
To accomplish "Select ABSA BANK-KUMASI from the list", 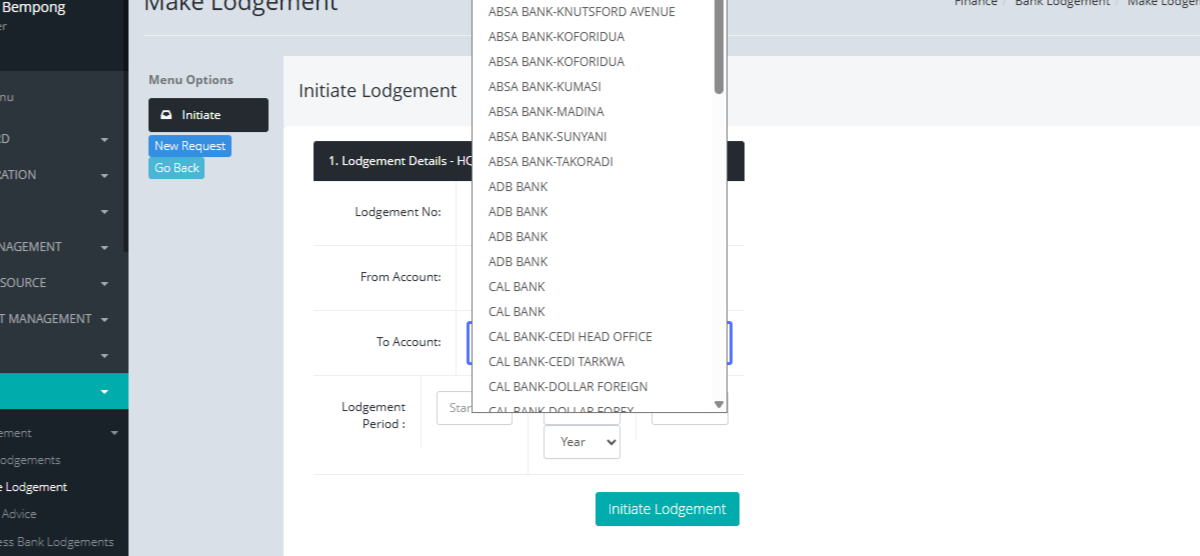I will [x=544, y=87].
